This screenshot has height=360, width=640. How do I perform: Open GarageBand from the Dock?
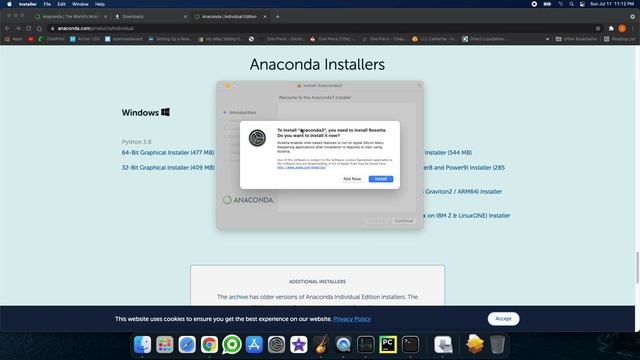[x=321, y=344]
